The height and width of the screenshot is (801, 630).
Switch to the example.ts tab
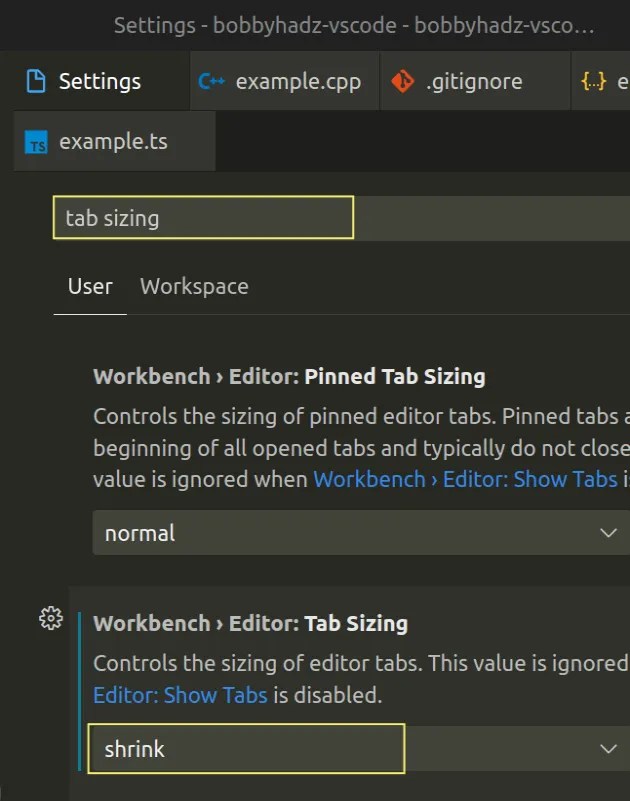(105, 141)
